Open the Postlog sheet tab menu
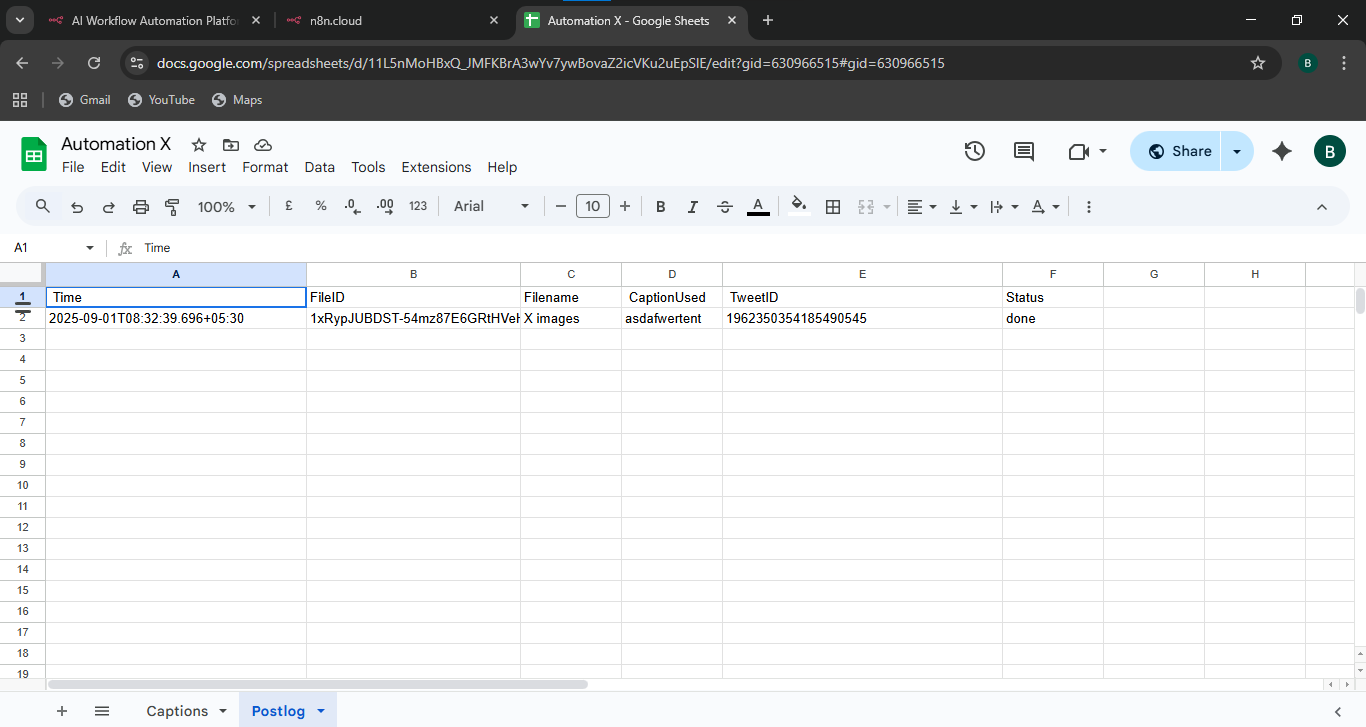This screenshot has height=727, width=1366. point(320,710)
